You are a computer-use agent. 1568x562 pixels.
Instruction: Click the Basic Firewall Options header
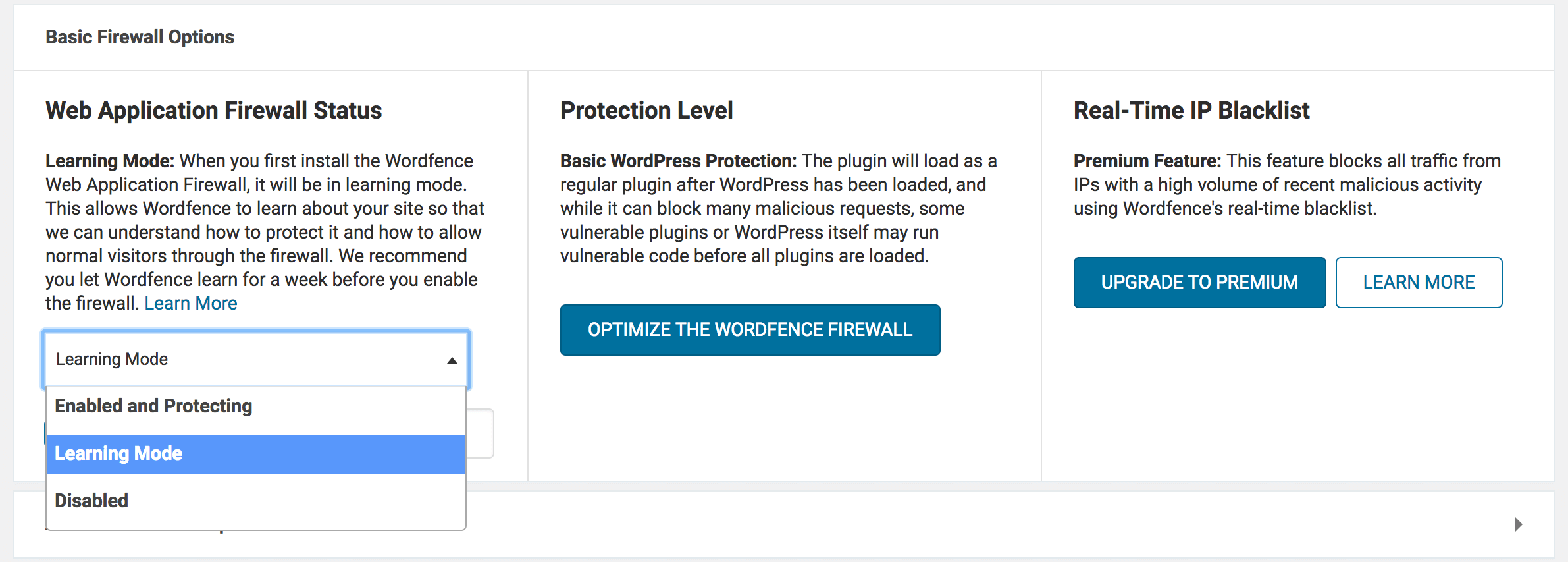click(x=139, y=37)
